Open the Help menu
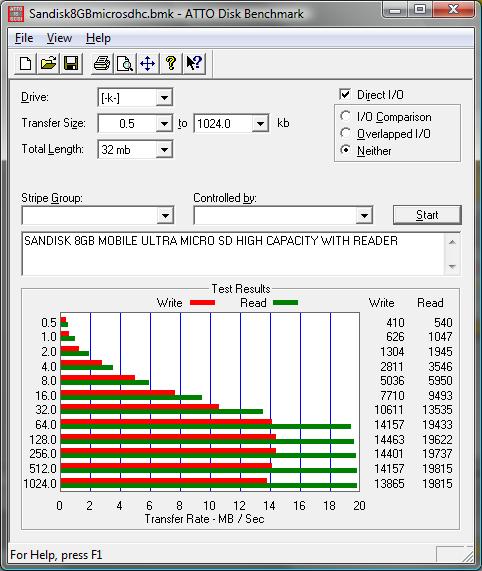The image size is (482, 571). 98,38
